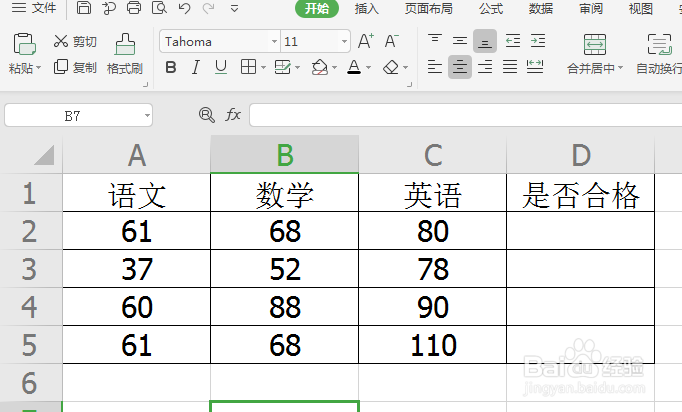
Task: Toggle bold formatting
Action: click(x=171, y=67)
